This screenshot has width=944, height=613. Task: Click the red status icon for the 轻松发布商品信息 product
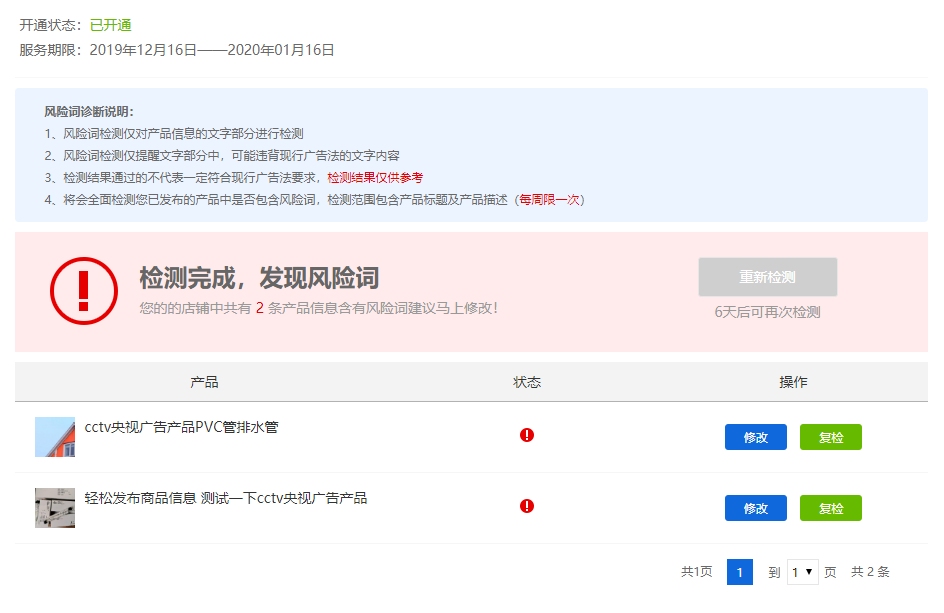pos(527,506)
